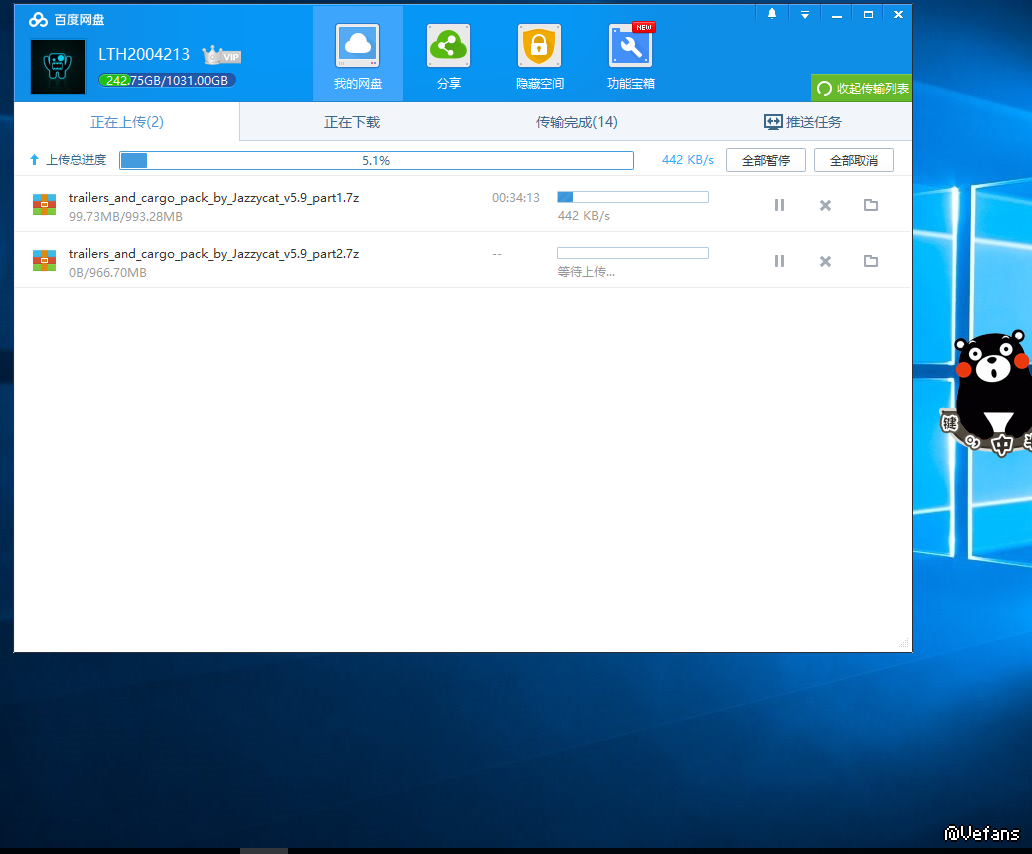Click 全部取消 button

coord(853,160)
